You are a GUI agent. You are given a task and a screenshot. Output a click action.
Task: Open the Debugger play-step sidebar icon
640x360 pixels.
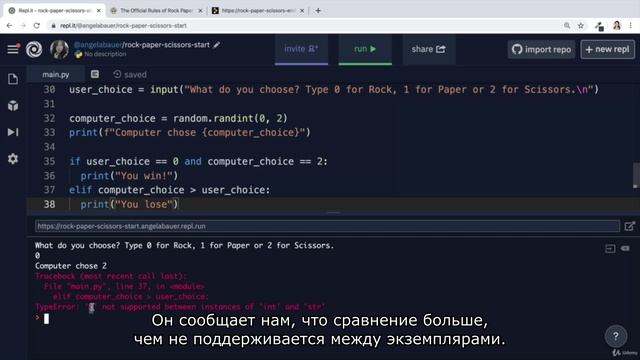point(13,132)
